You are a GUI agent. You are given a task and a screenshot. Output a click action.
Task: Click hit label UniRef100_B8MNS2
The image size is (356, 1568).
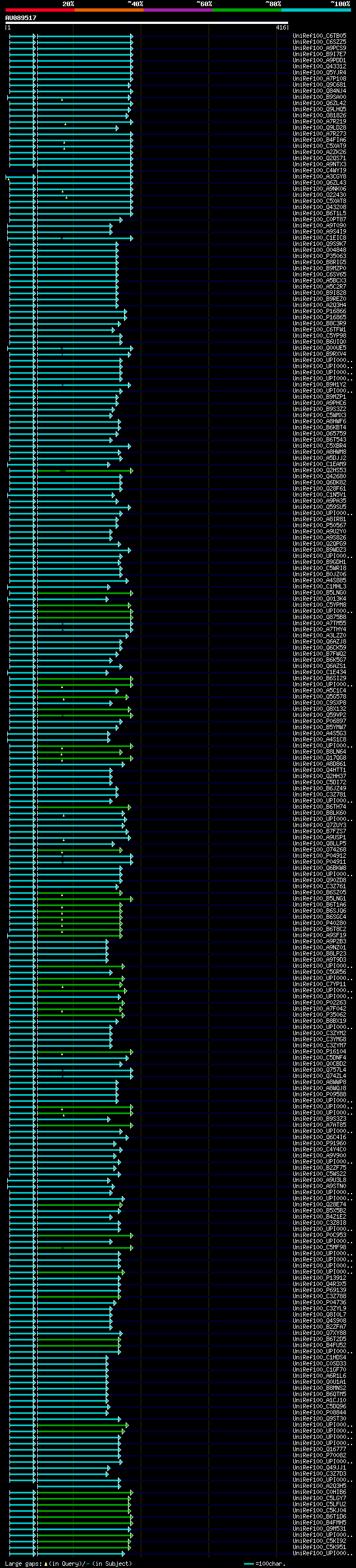[x=319, y=1388]
